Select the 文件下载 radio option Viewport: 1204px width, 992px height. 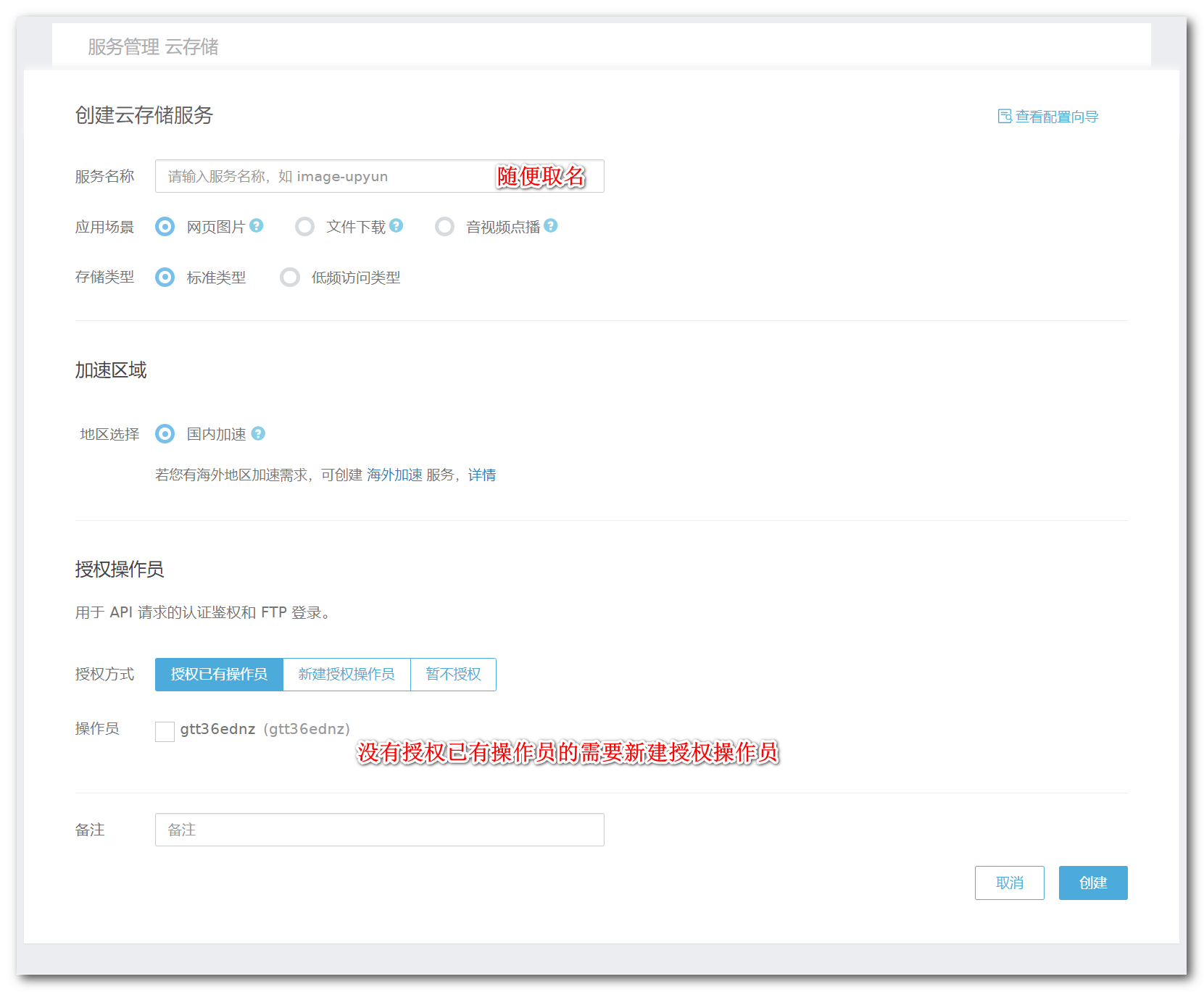pyautogui.click(x=305, y=227)
